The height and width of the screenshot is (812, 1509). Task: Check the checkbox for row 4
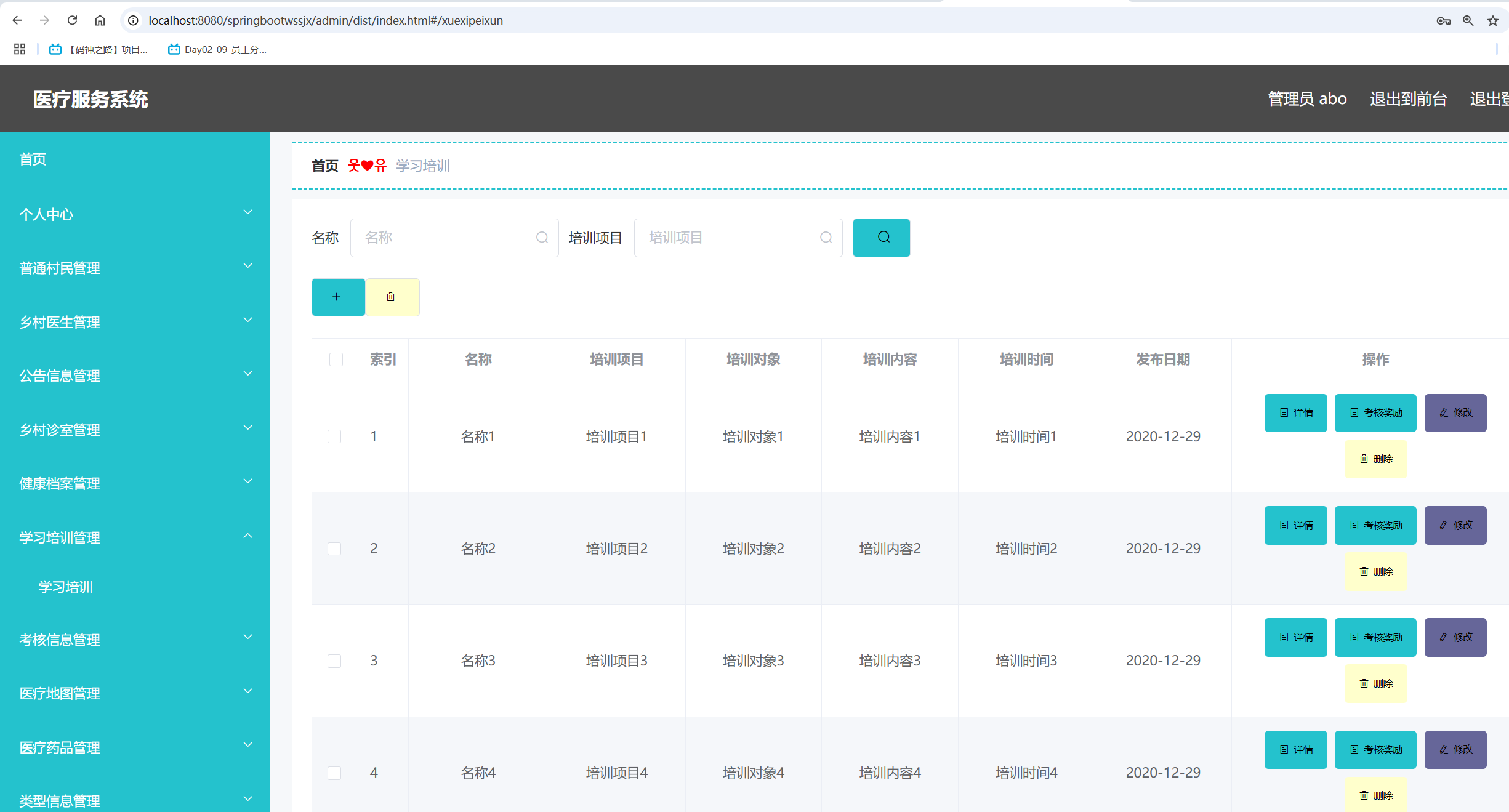(334, 773)
